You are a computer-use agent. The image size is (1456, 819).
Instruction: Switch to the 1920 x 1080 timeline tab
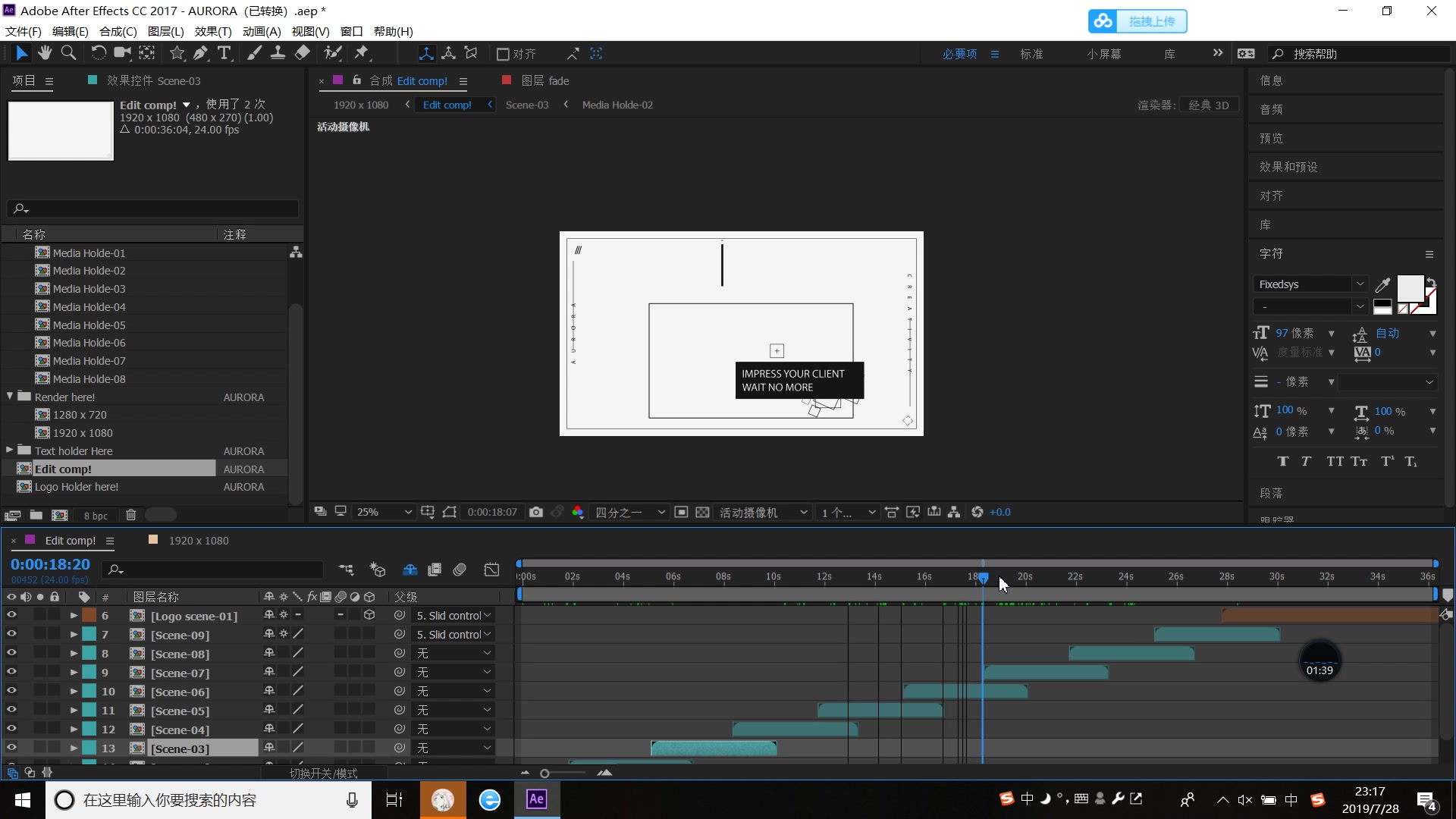(x=198, y=541)
